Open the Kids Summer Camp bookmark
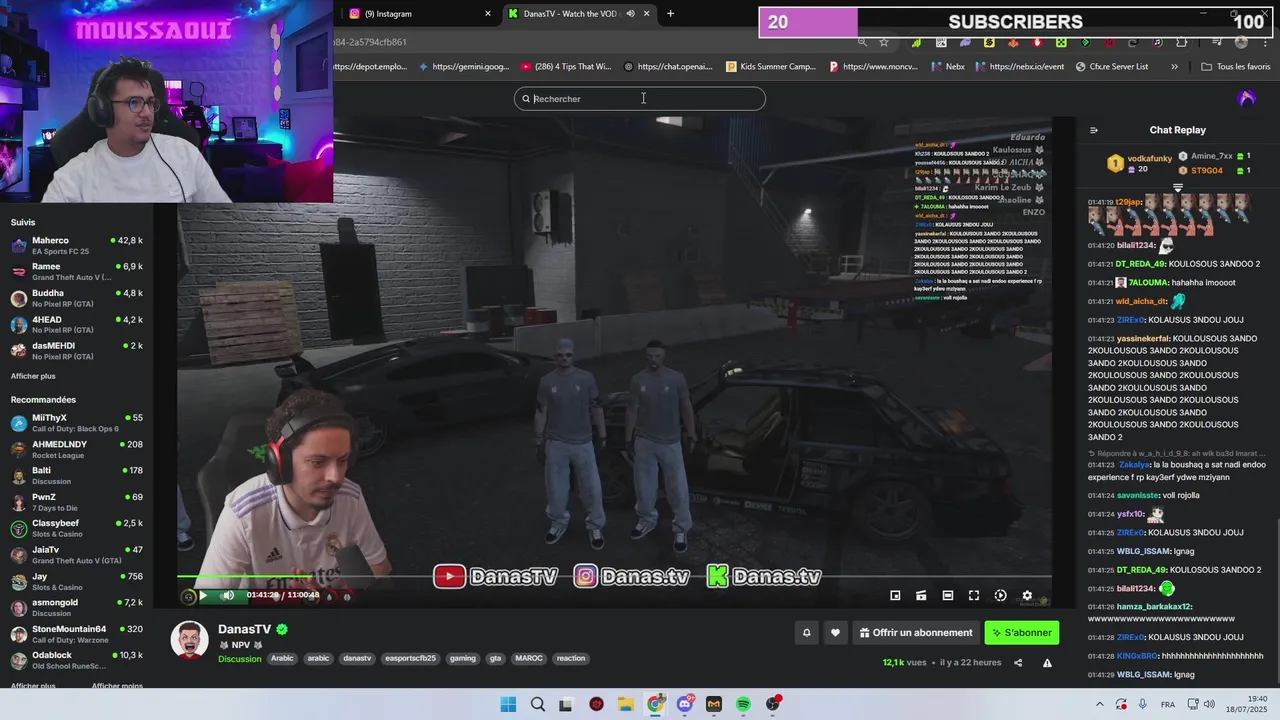This screenshot has height=720, width=1280. [x=771, y=67]
